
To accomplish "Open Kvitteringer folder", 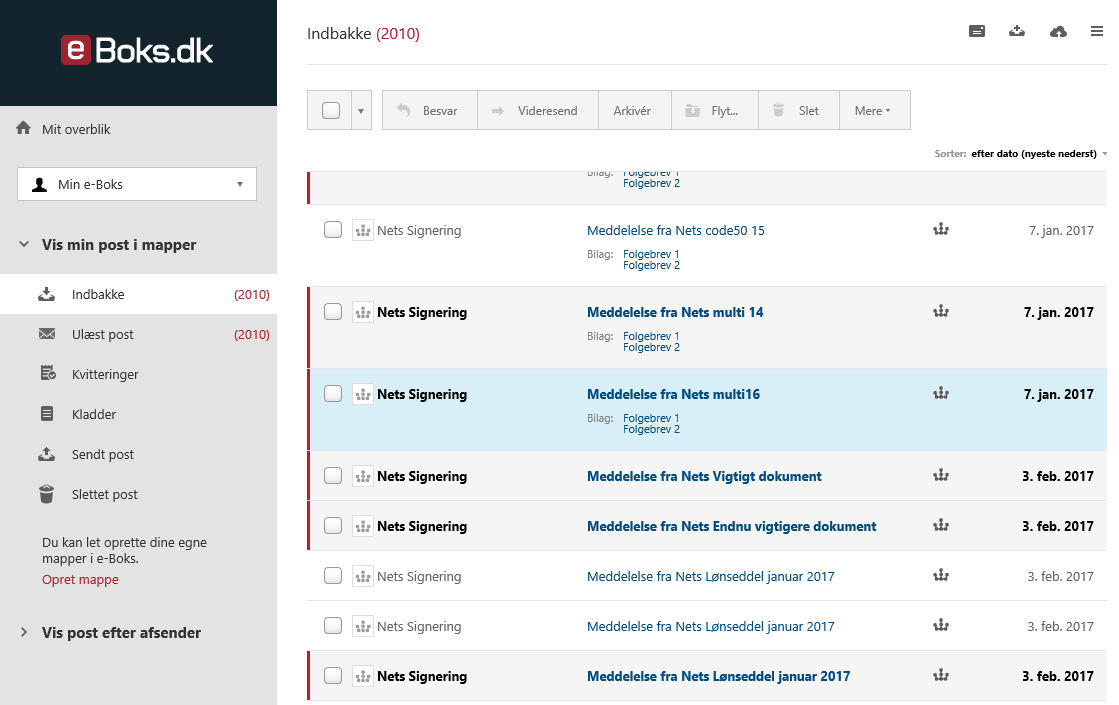I will [138, 374].
